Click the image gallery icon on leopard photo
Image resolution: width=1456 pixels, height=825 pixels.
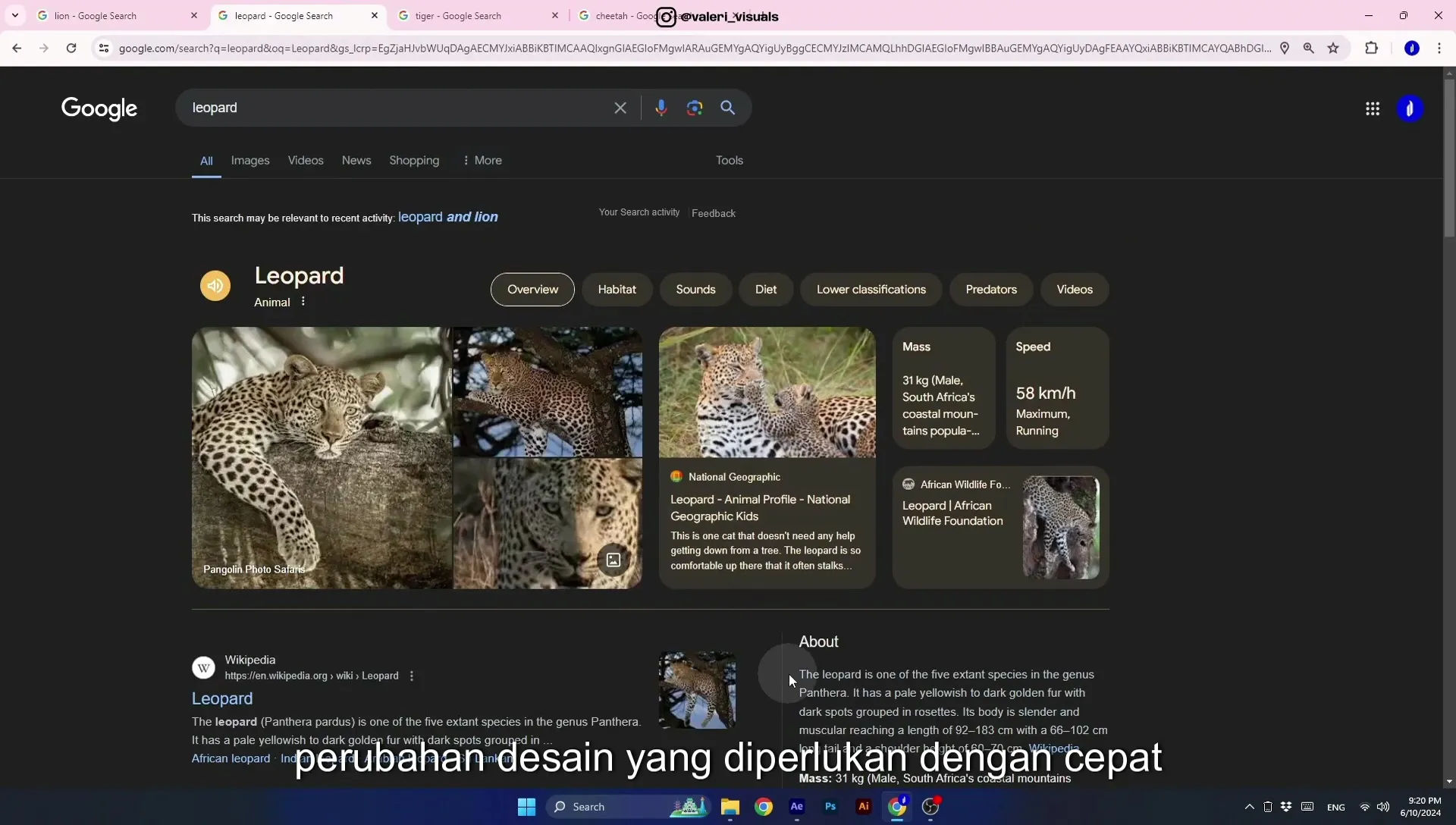pos(613,560)
